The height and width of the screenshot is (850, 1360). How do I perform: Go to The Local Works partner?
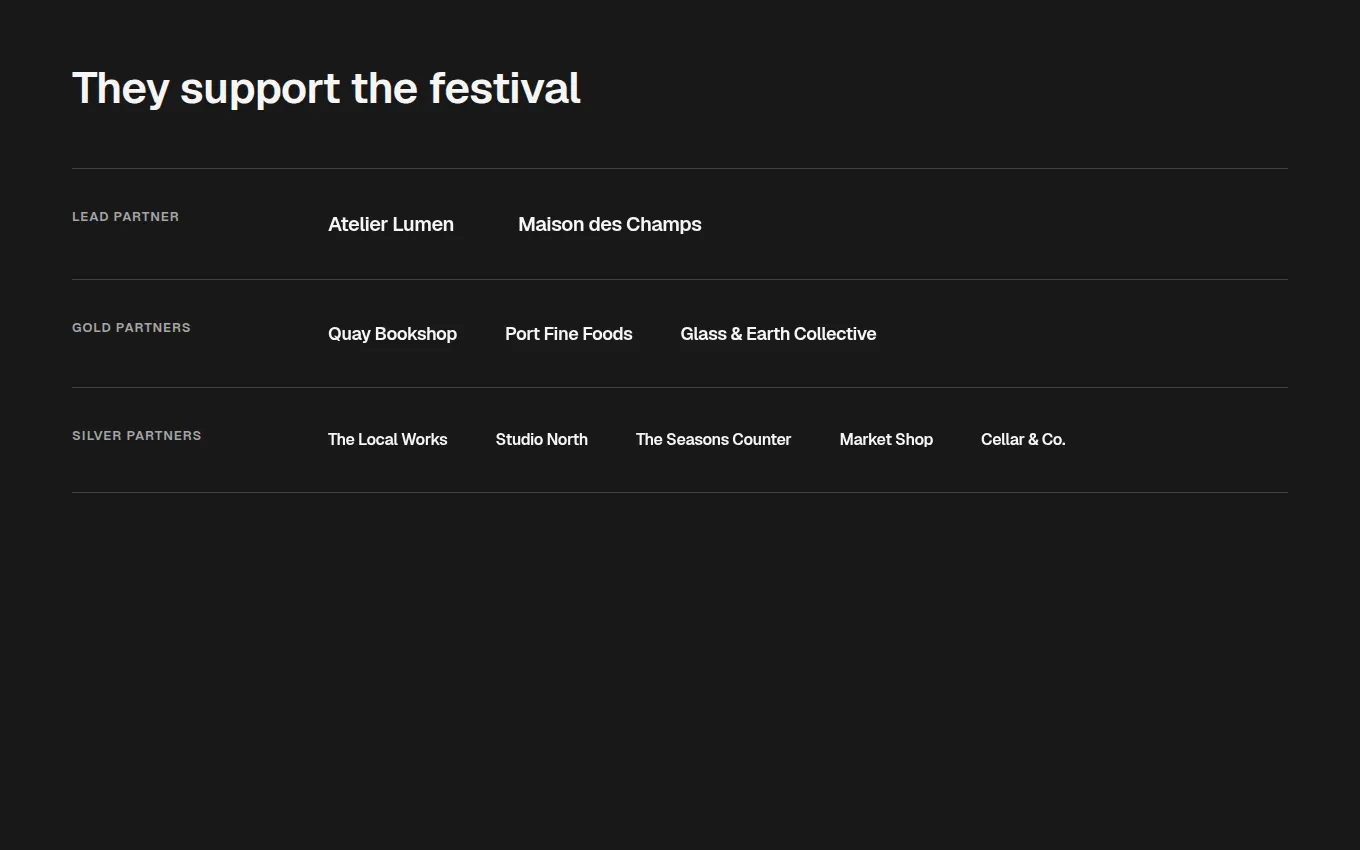pyautogui.click(x=388, y=439)
